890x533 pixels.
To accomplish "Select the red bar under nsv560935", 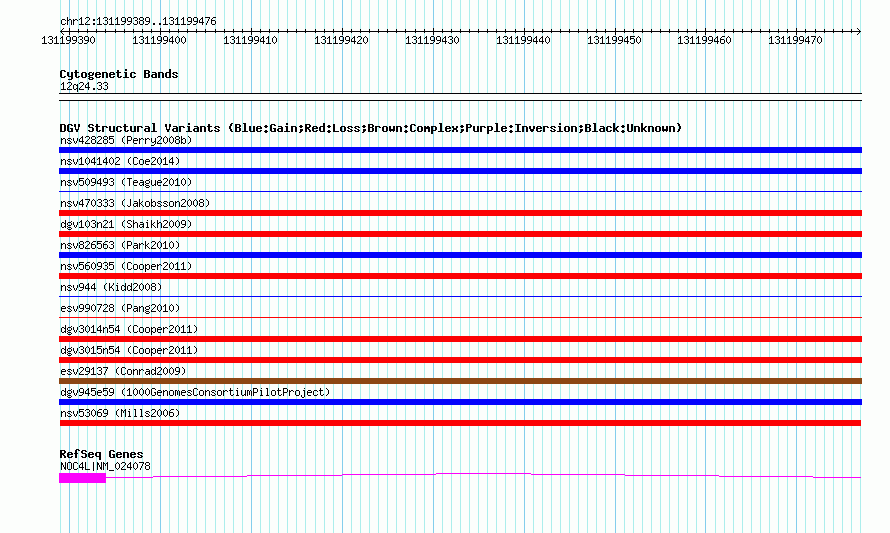I will [460, 276].
